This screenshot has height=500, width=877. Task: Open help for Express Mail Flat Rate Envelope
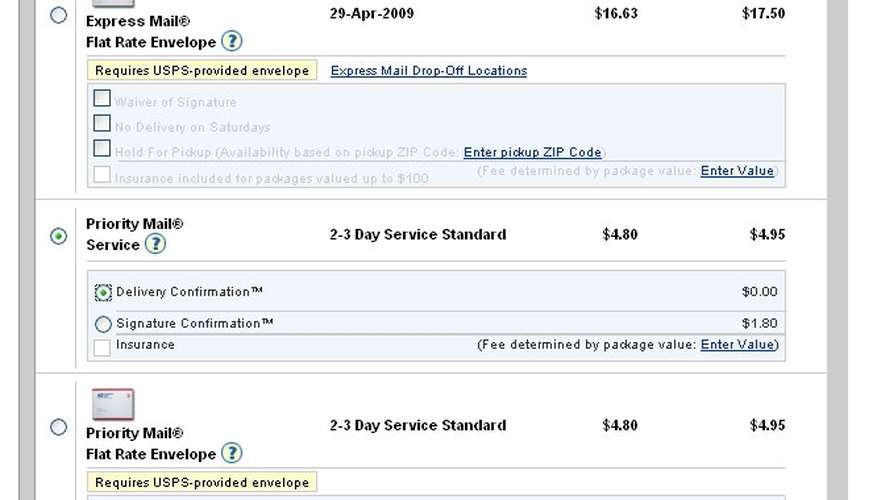(232, 41)
